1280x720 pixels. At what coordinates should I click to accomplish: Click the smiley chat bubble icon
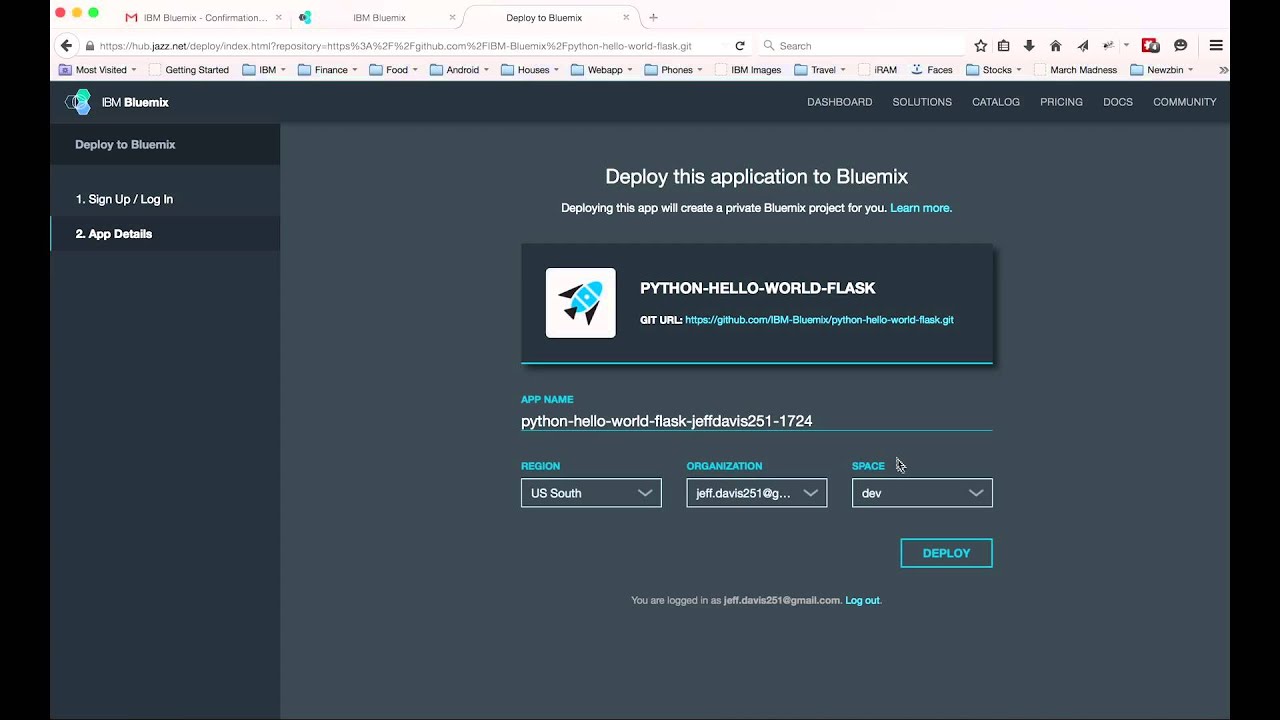[1181, 46]
